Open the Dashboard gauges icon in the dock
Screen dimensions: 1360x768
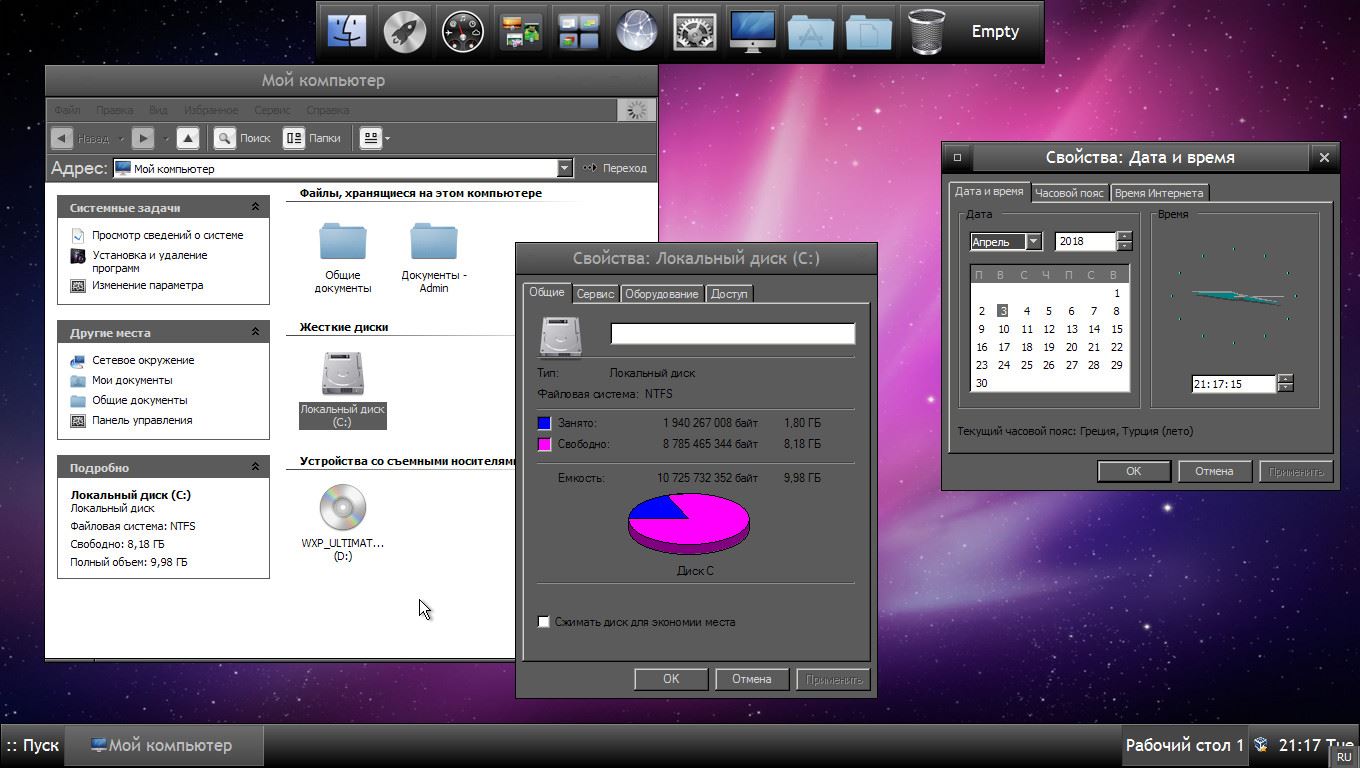[463, 32]
